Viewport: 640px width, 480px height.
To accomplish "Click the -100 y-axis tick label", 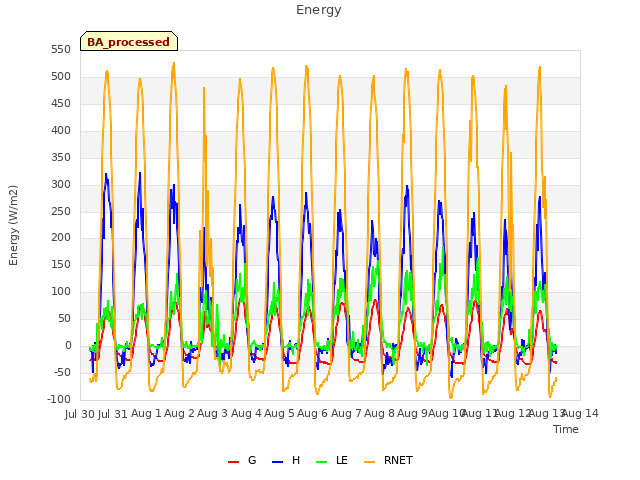I will pos(59,399).
